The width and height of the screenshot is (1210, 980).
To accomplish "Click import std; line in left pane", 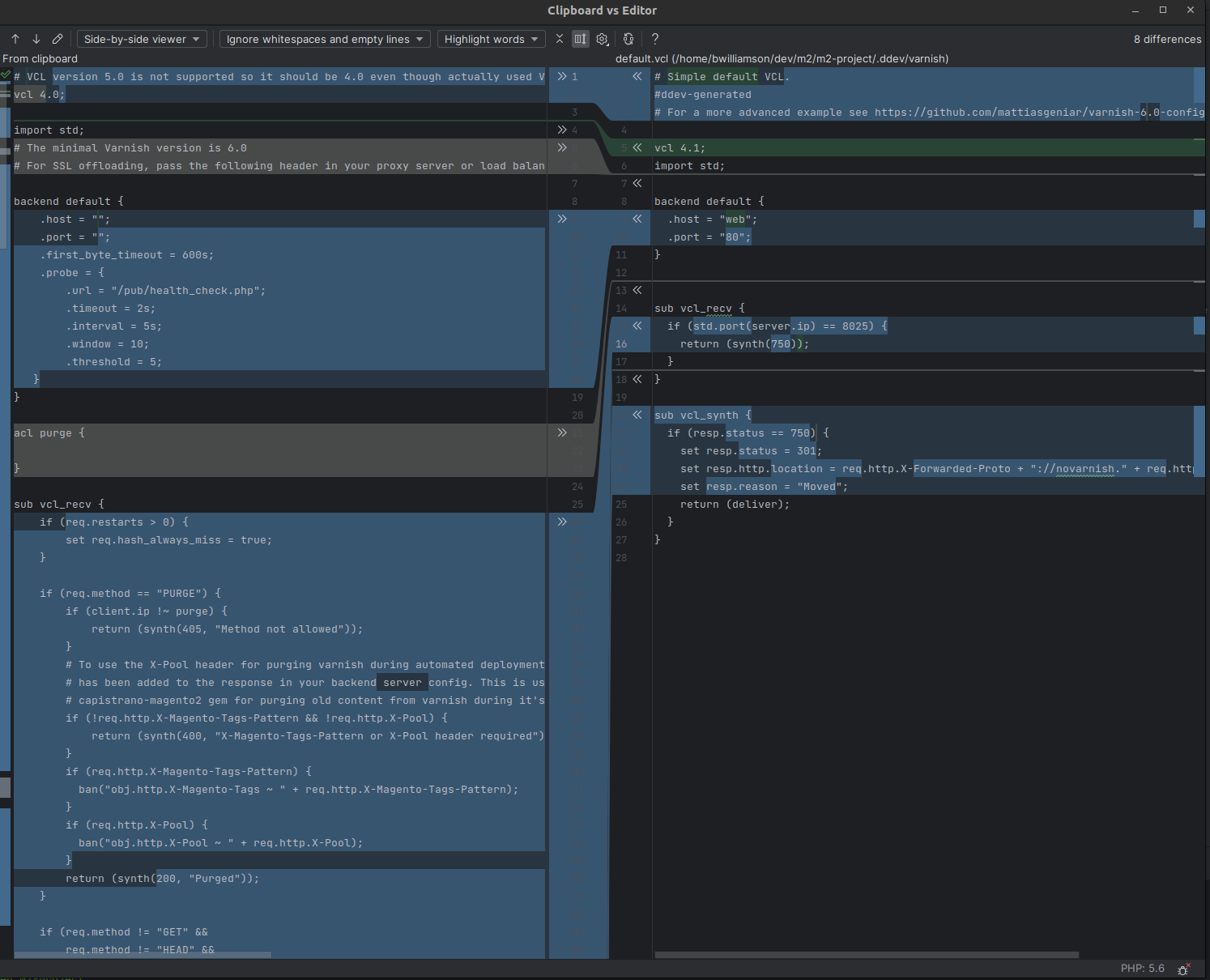I will point(49,130).
